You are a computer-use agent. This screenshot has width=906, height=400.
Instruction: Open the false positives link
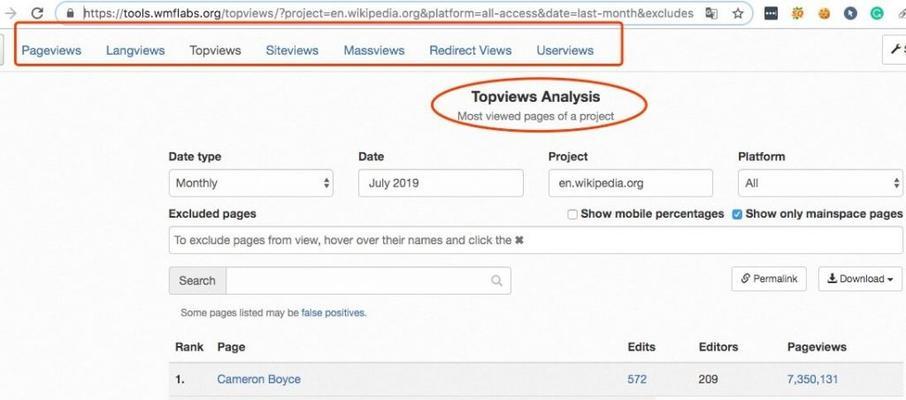tap(333, 313)
